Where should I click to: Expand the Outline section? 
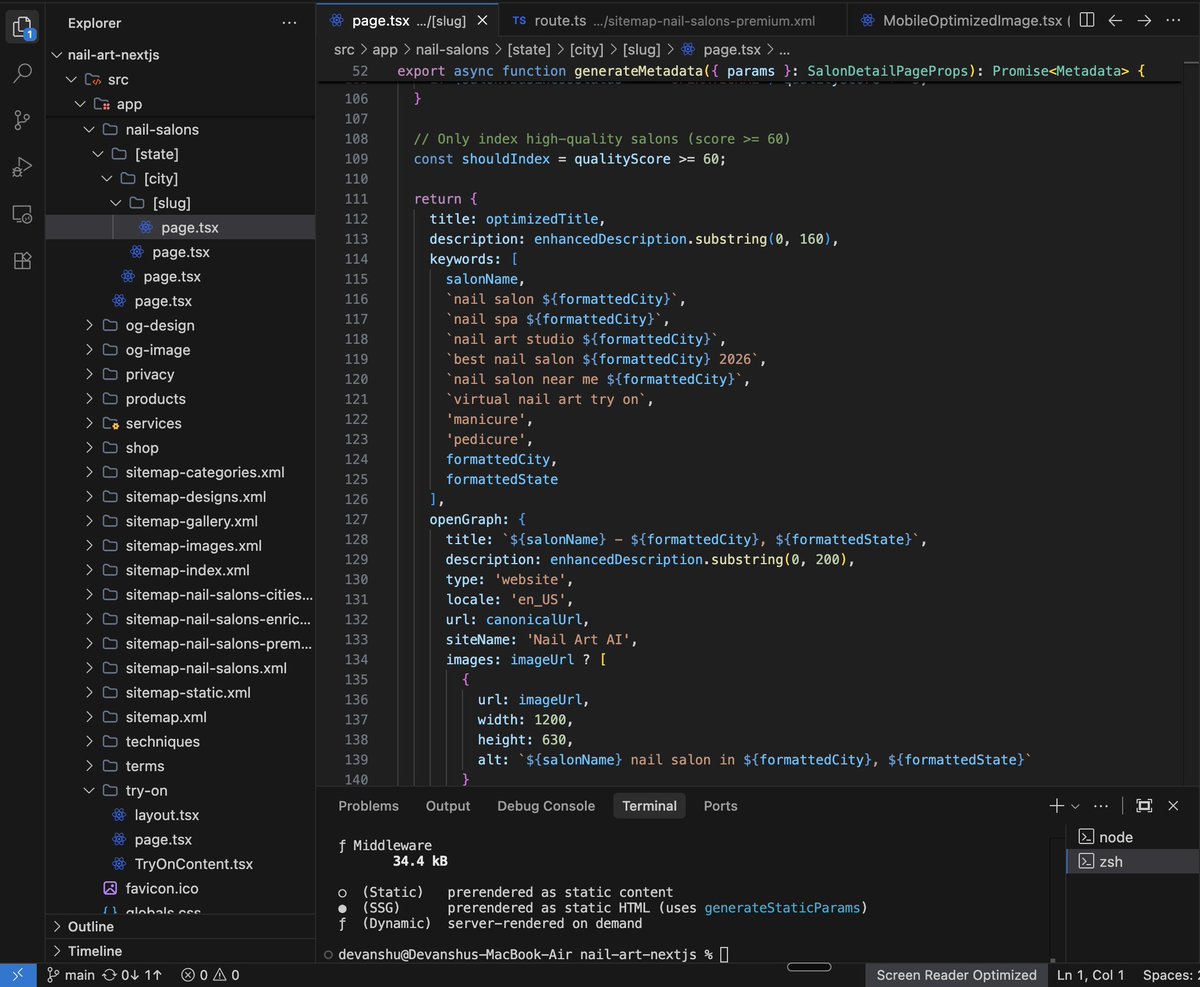coord(181,926)
